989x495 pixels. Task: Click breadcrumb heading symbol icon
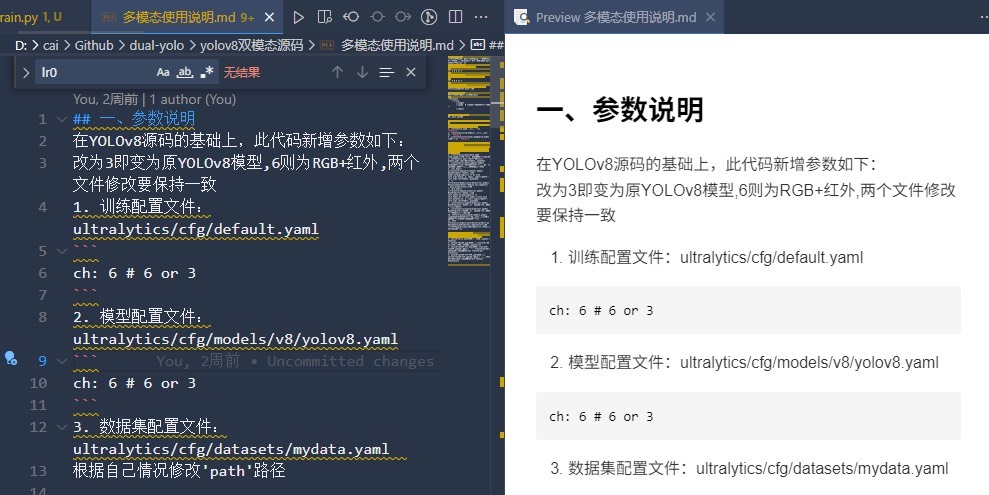tap(478, 45)
